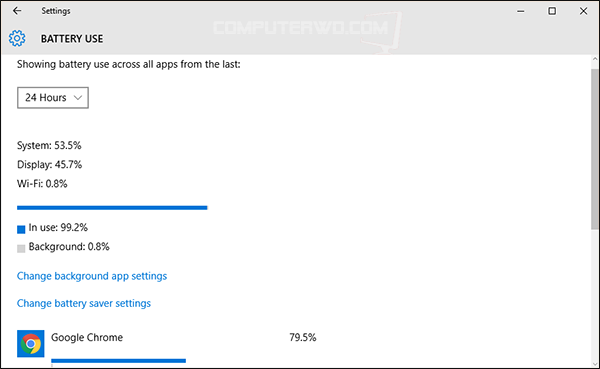Open the 24 Hours dropdown

(x=53, y=98)
